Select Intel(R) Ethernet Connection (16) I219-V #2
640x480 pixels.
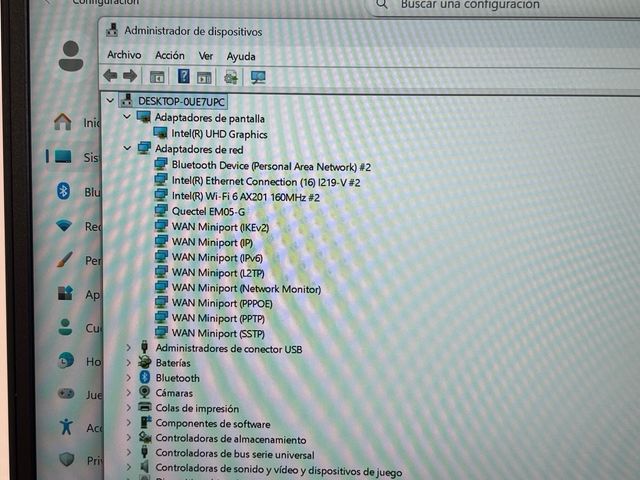tap(266, 182)
